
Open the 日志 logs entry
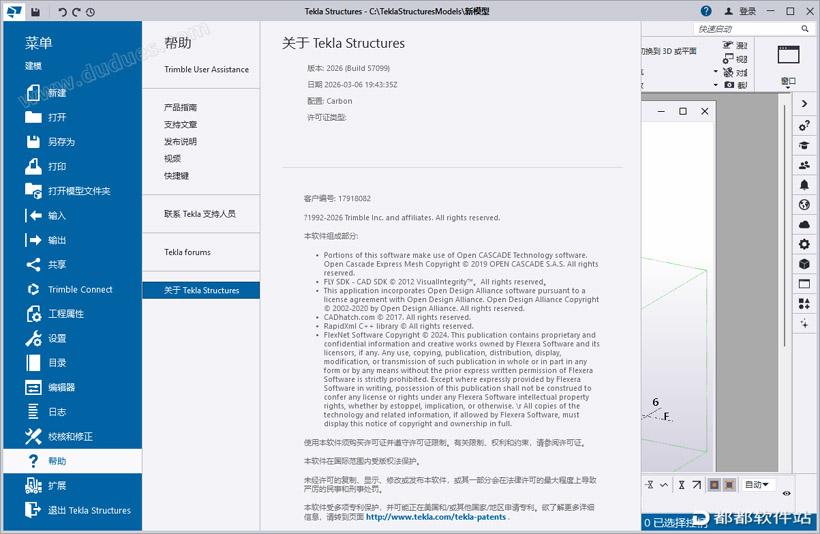[x=73, y=412]
